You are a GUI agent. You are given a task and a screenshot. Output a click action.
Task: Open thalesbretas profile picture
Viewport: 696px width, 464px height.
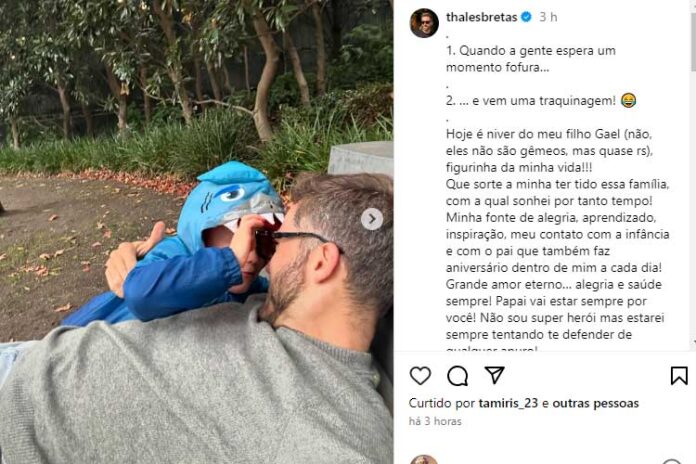click(424, 23)
